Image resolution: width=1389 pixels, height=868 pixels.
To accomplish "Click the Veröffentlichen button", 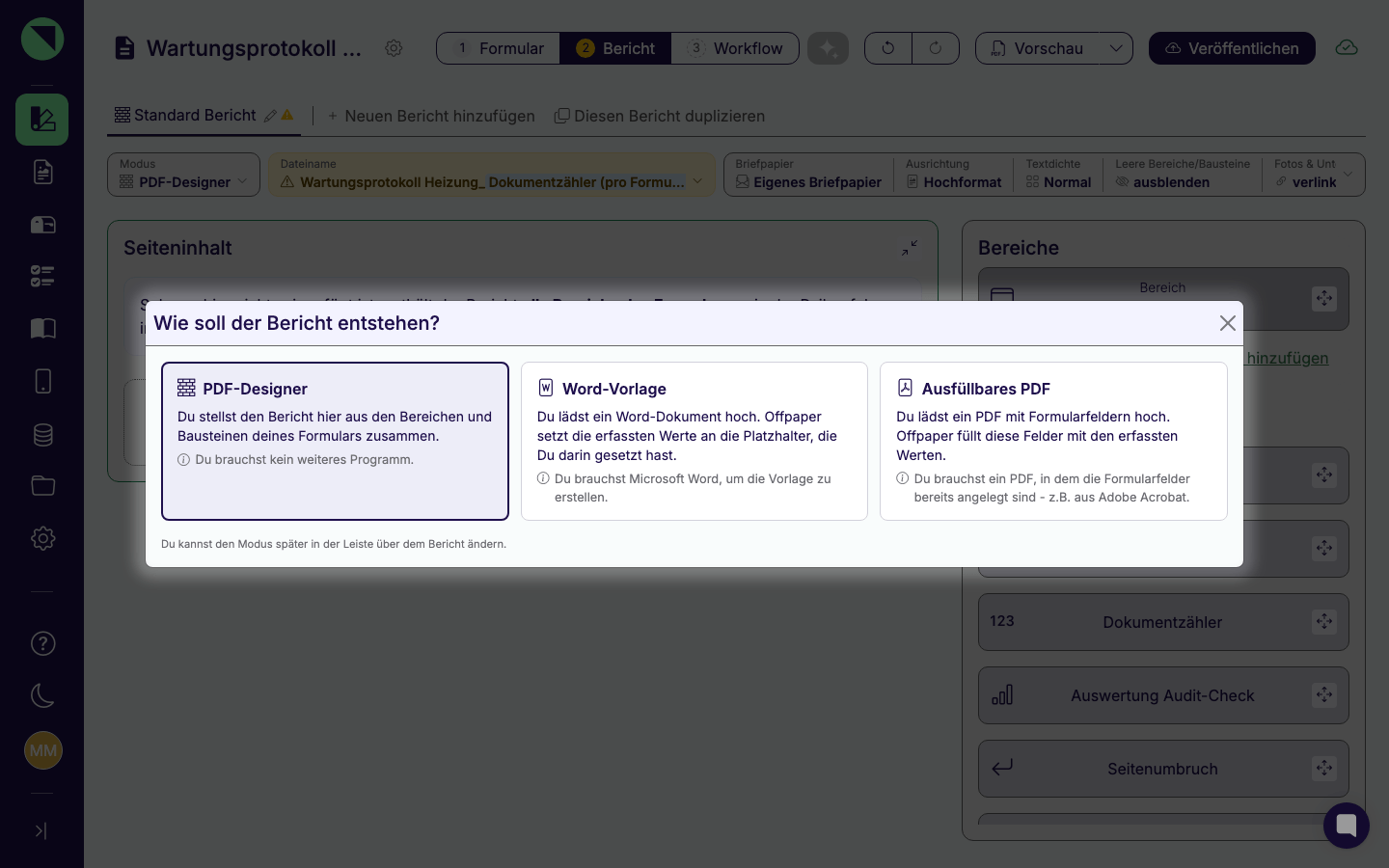I will tap(1232, 48).
